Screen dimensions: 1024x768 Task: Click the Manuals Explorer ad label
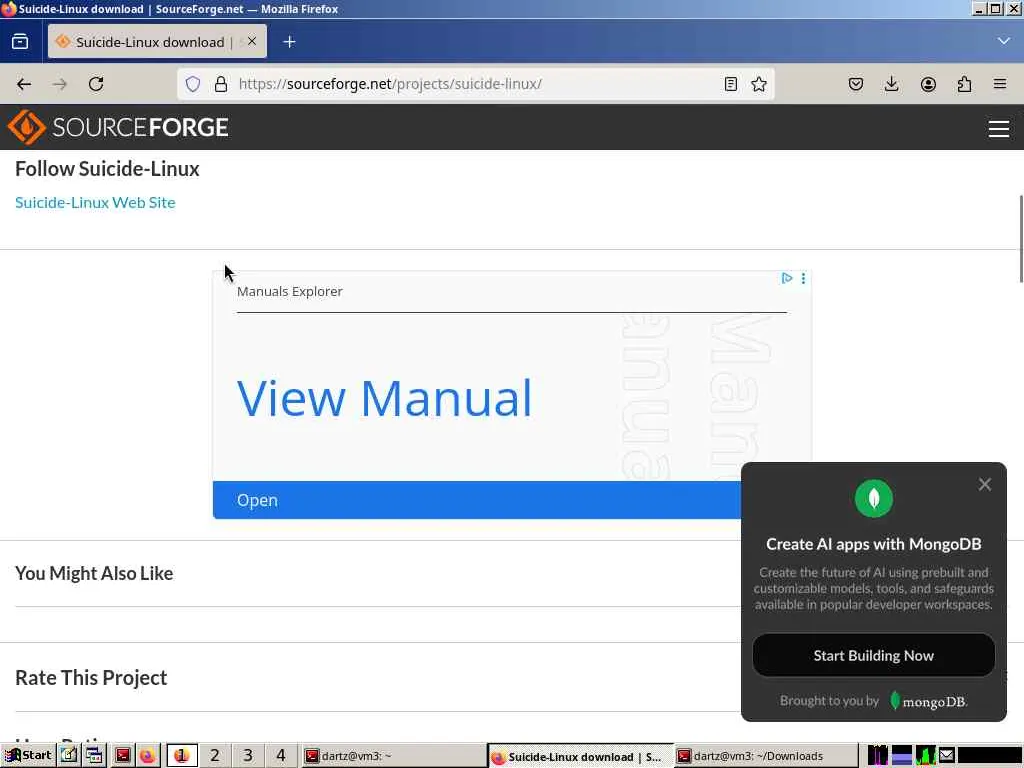point(289,291)
